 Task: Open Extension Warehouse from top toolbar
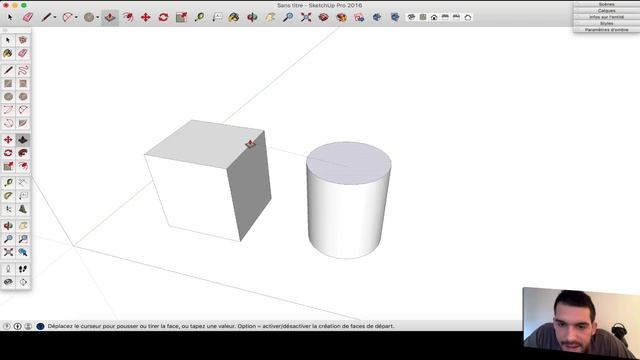point(342,17)
